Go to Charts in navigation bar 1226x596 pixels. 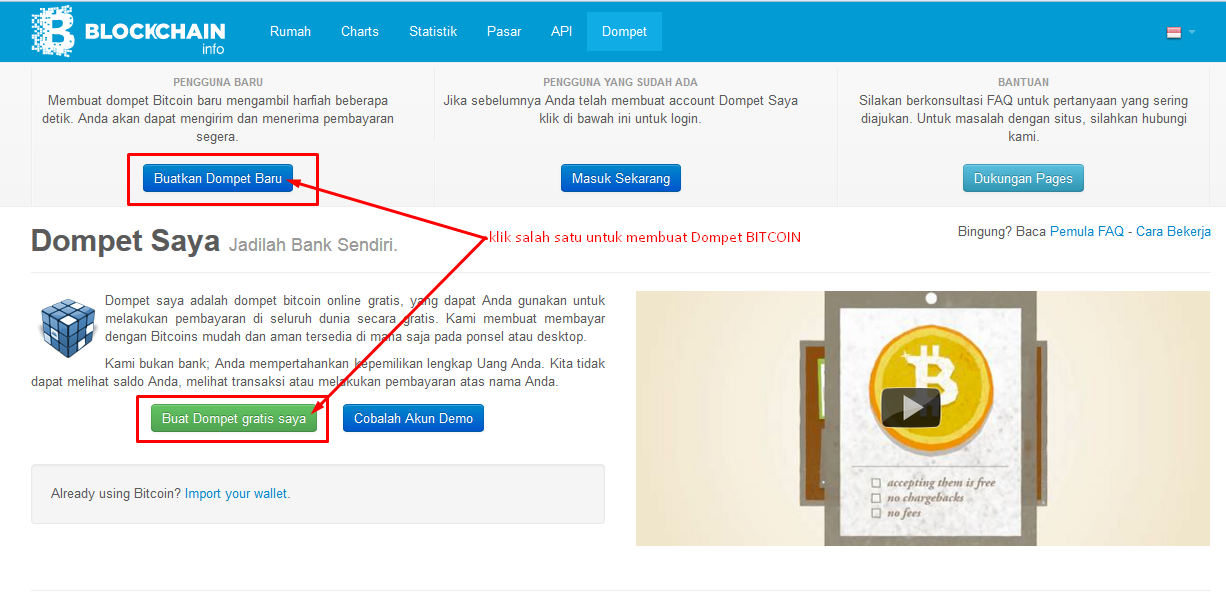[x=360, y=31]
